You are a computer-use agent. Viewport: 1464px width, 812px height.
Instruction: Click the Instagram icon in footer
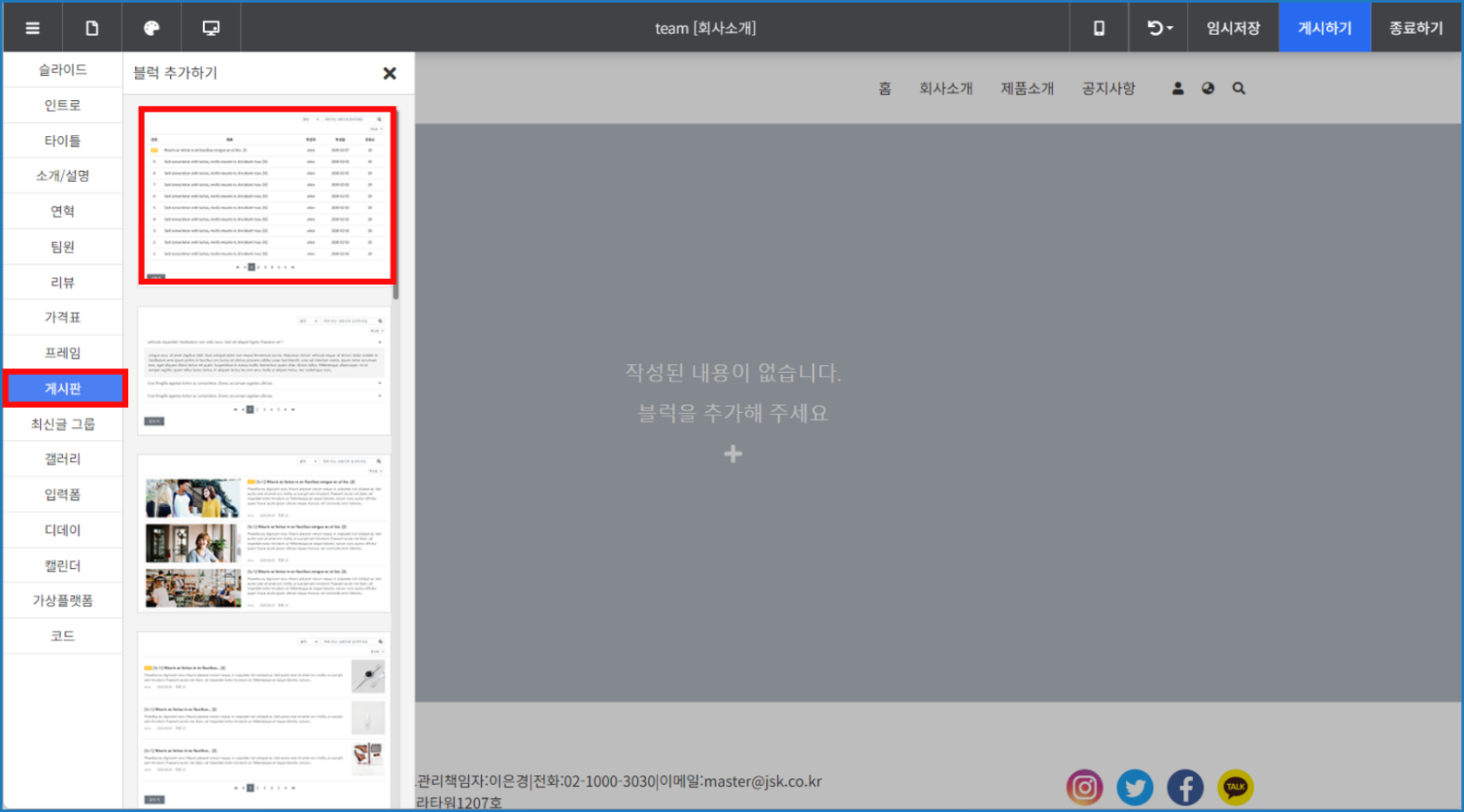(1084, 788)
